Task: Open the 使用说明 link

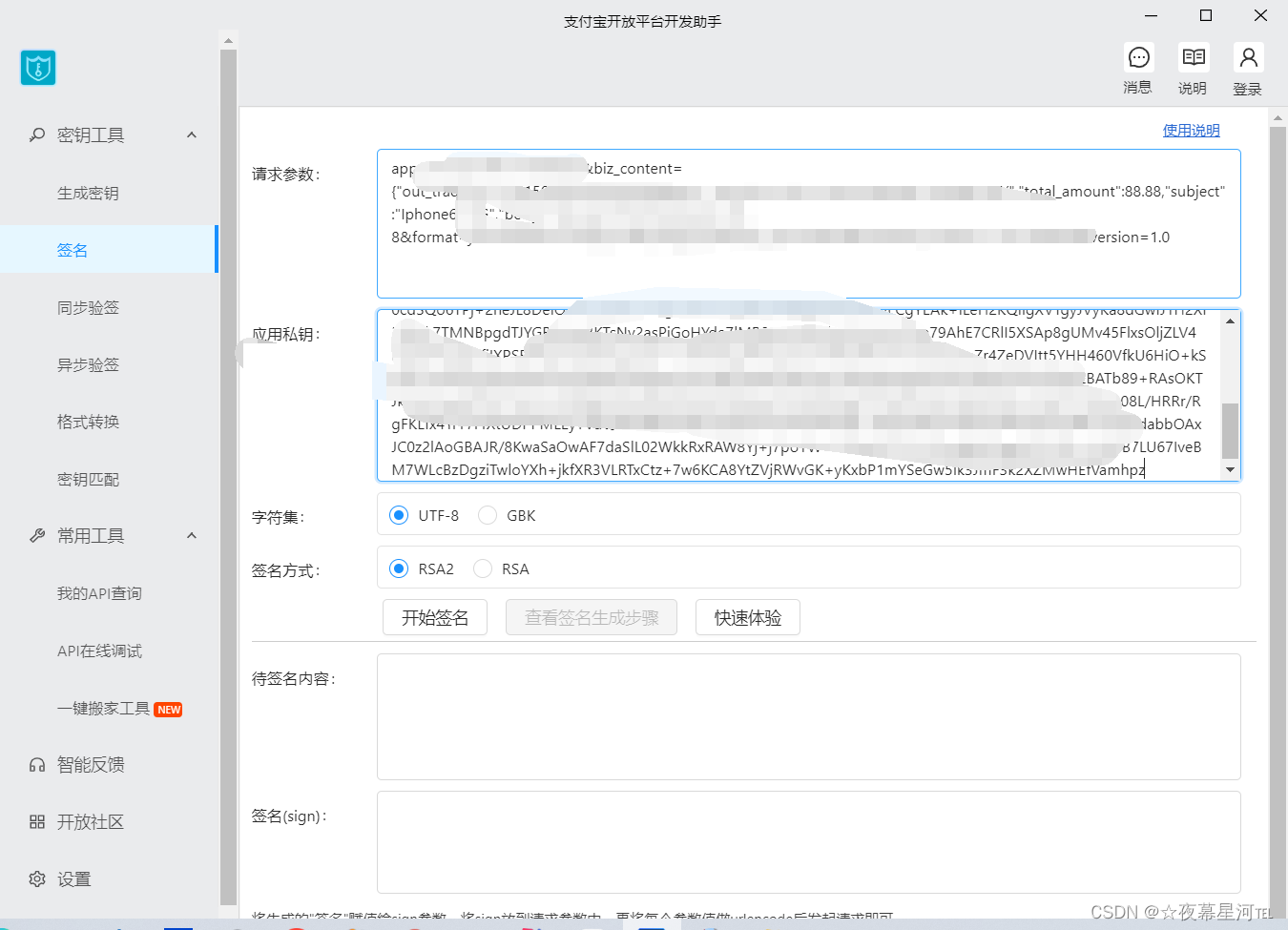Action: [1191, 131]
